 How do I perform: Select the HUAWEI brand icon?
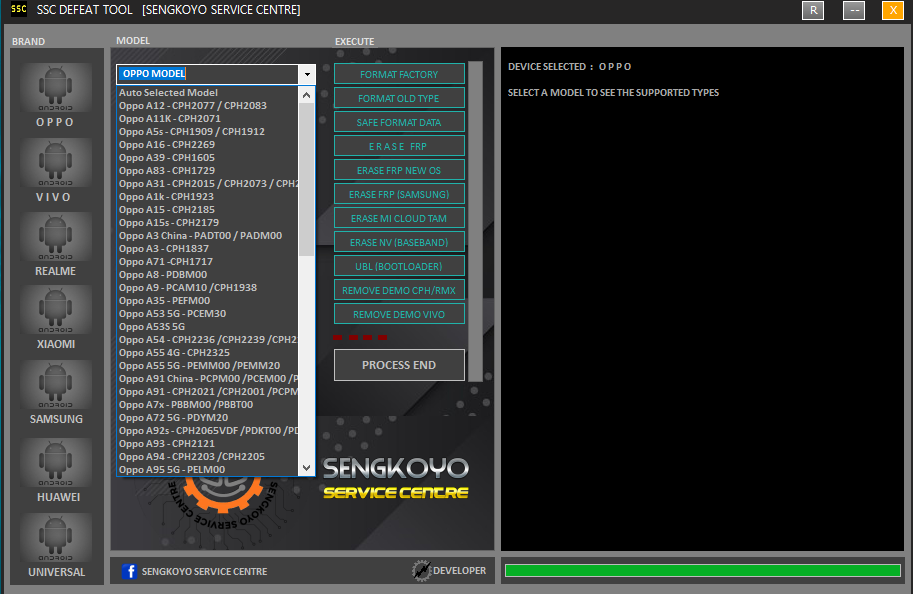click(56, 462)
